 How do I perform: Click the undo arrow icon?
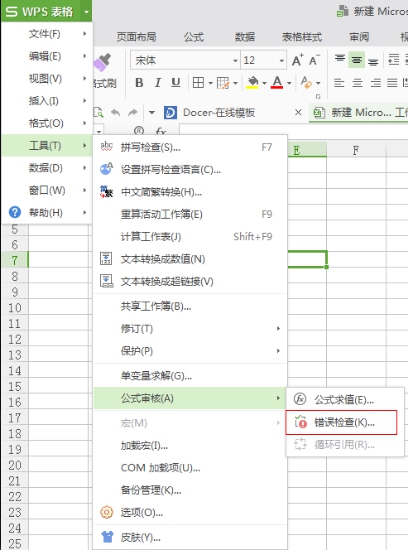[116, 112]
